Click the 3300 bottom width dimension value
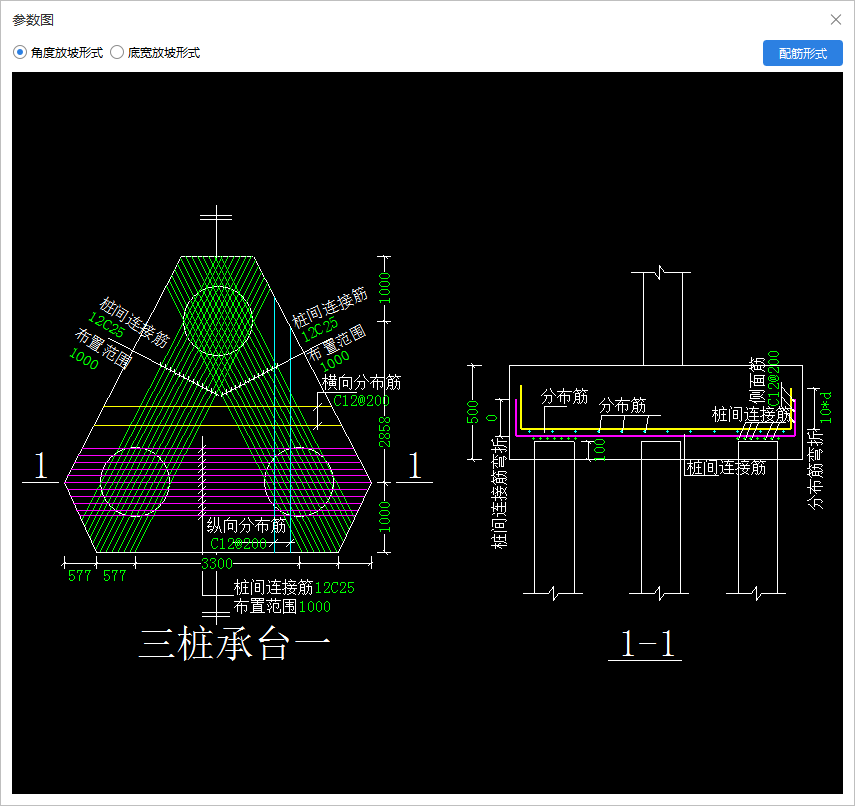The width and height of the screenshot is (855, 806). (x=217, y=564)
